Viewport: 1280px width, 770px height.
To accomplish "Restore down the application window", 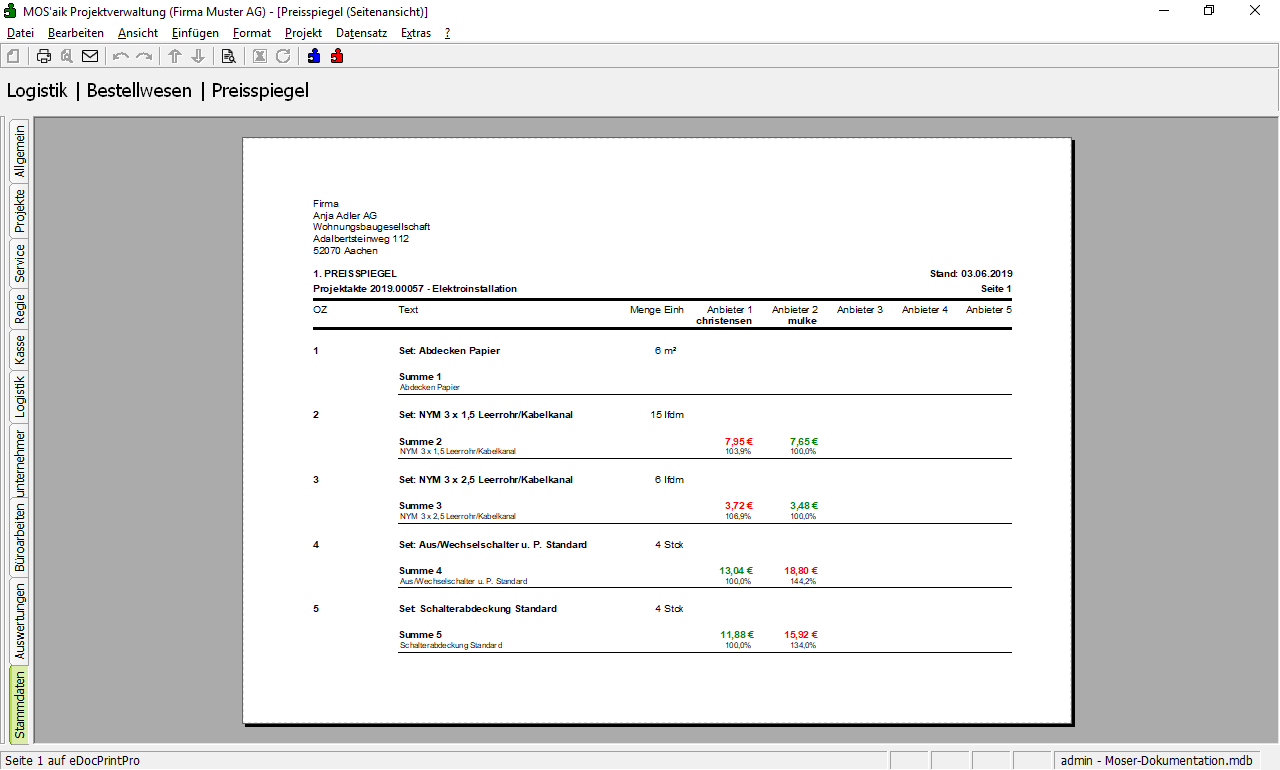I will point(1209,11).
